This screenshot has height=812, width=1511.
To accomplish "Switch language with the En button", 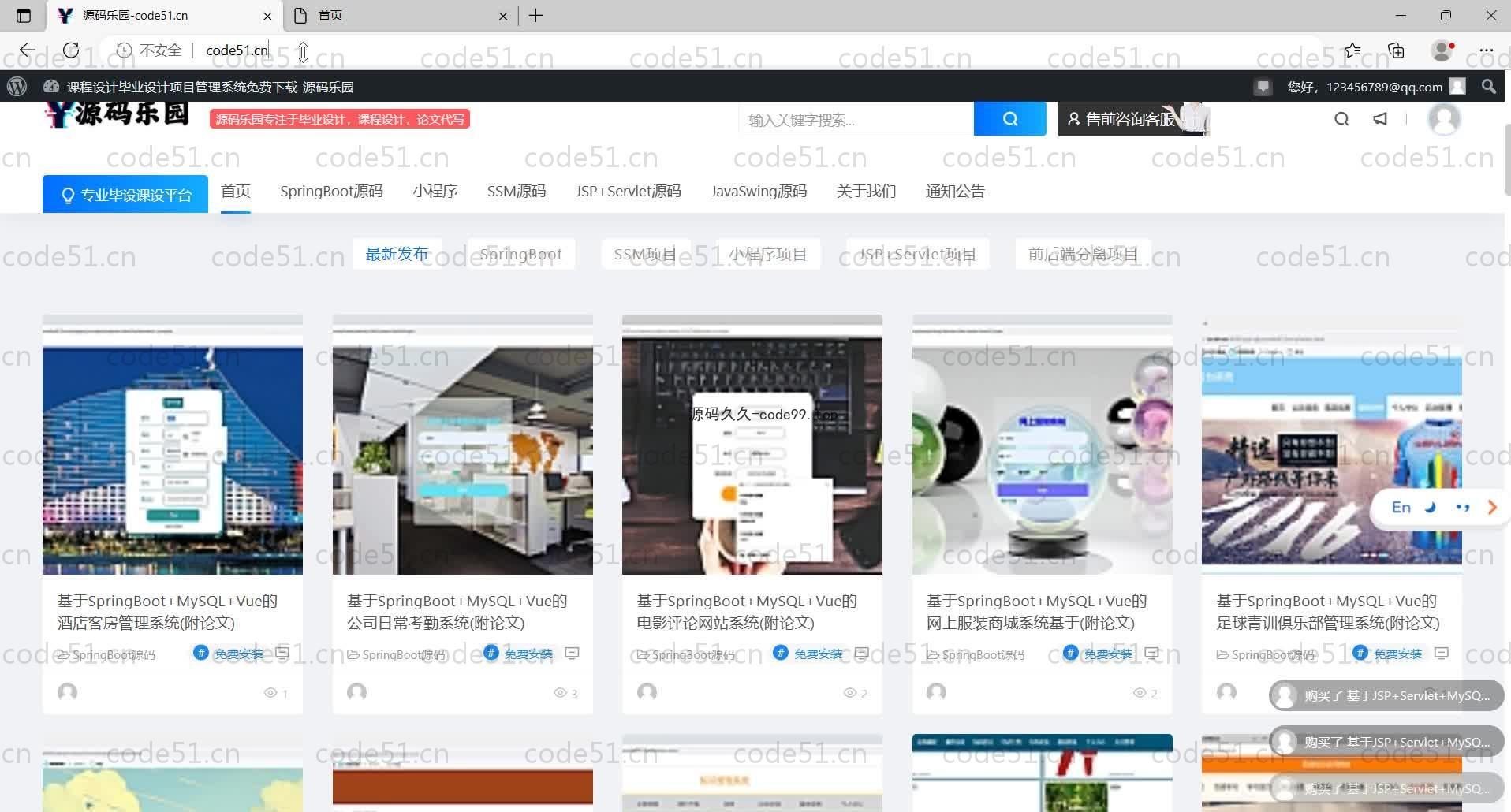I will (1401, 508).
